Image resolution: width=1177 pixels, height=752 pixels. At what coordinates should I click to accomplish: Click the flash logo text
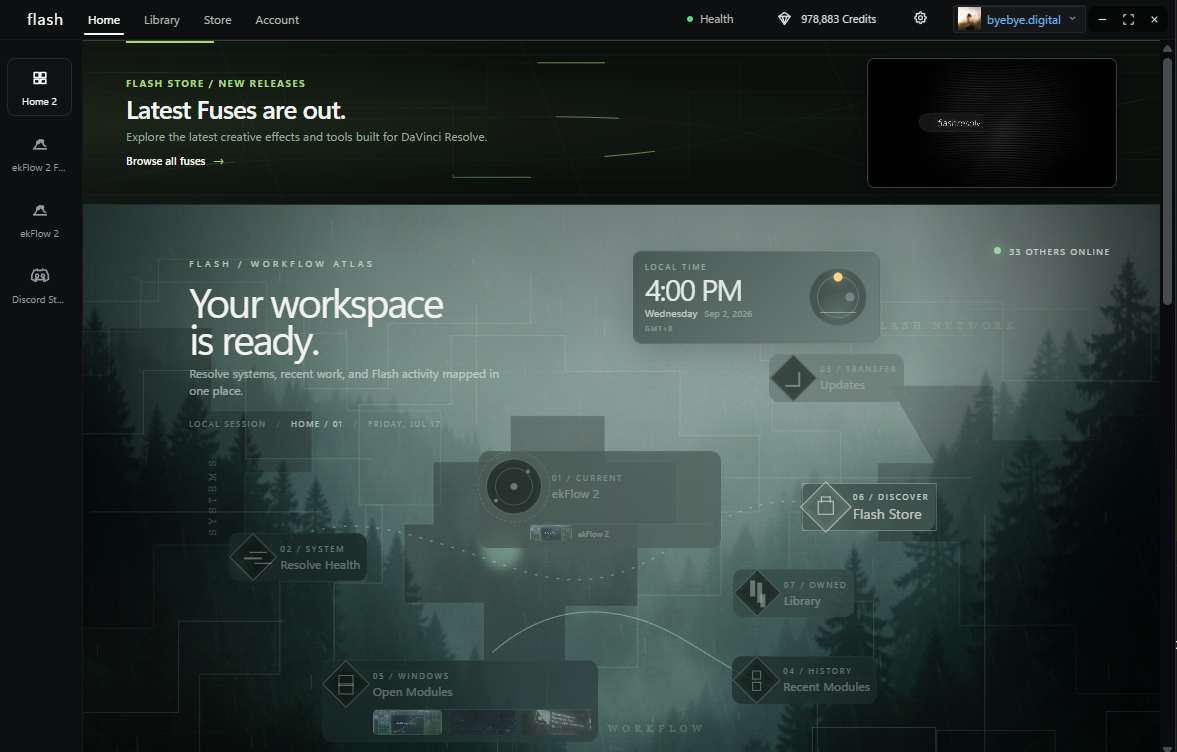pos(45,20)
